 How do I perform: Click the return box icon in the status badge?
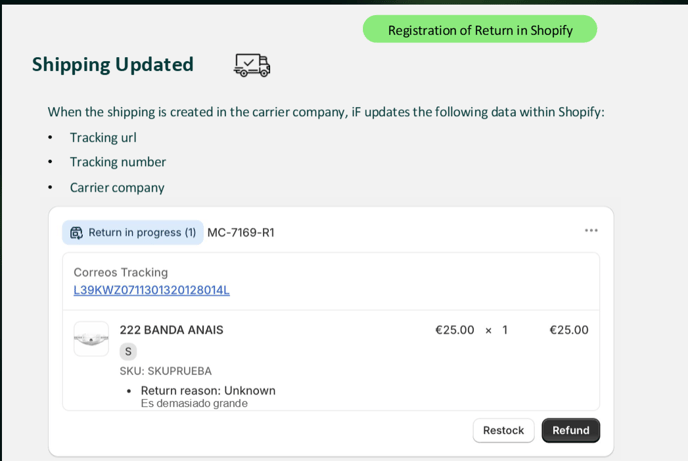pyautogui.click(x=76, y=233)
